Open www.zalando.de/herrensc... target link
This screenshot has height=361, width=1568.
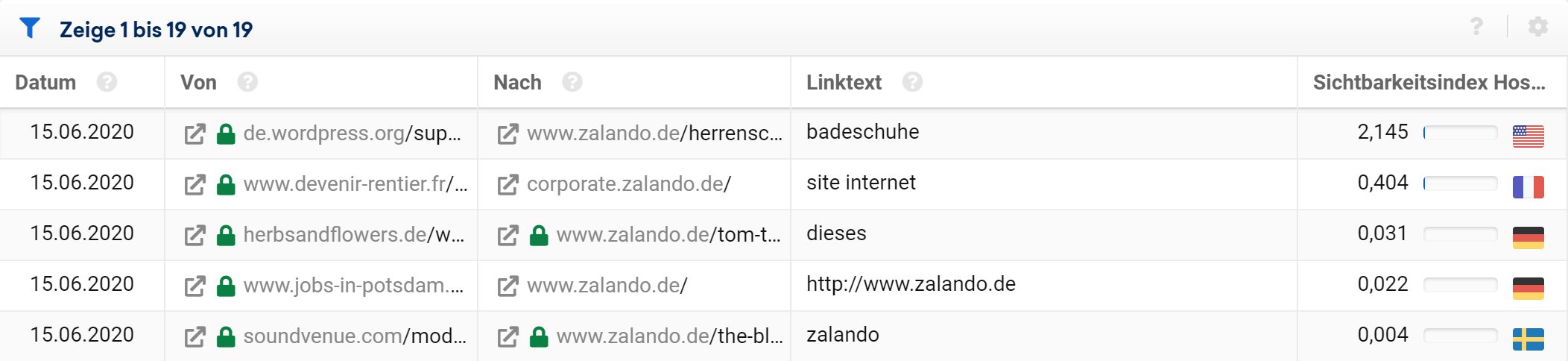tap(654, 133)
